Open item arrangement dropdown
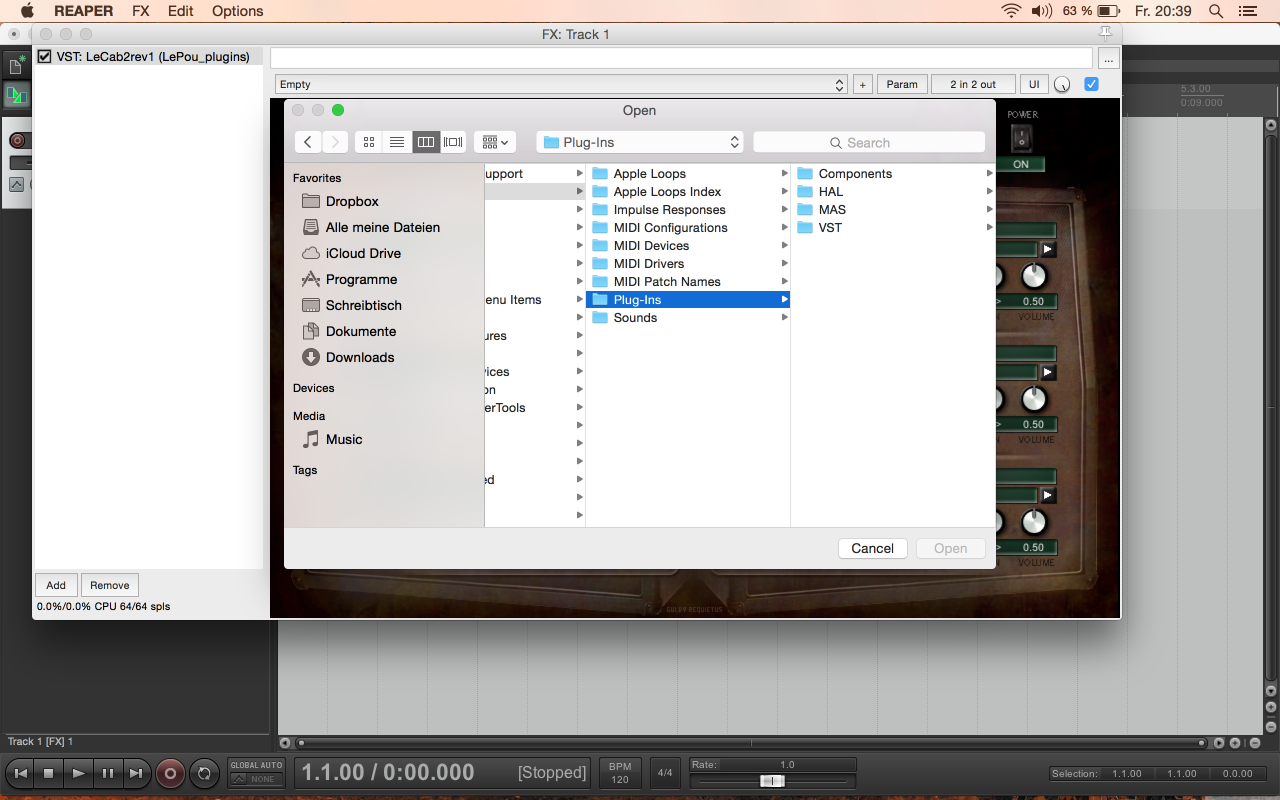This screenshot has width=1280, height=800. (x=494, y=142)
